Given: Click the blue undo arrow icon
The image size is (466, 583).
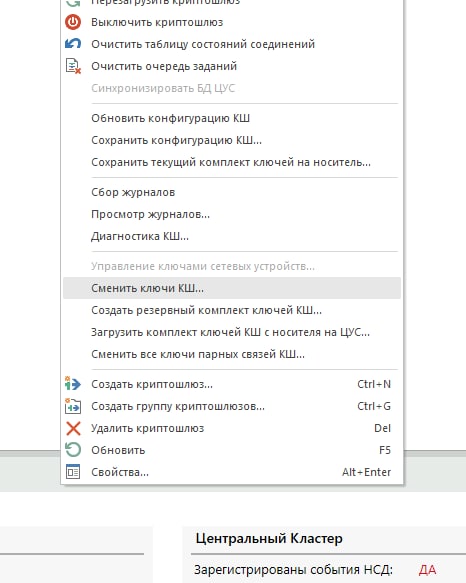Looking at the screenshot, I should 73,44.
